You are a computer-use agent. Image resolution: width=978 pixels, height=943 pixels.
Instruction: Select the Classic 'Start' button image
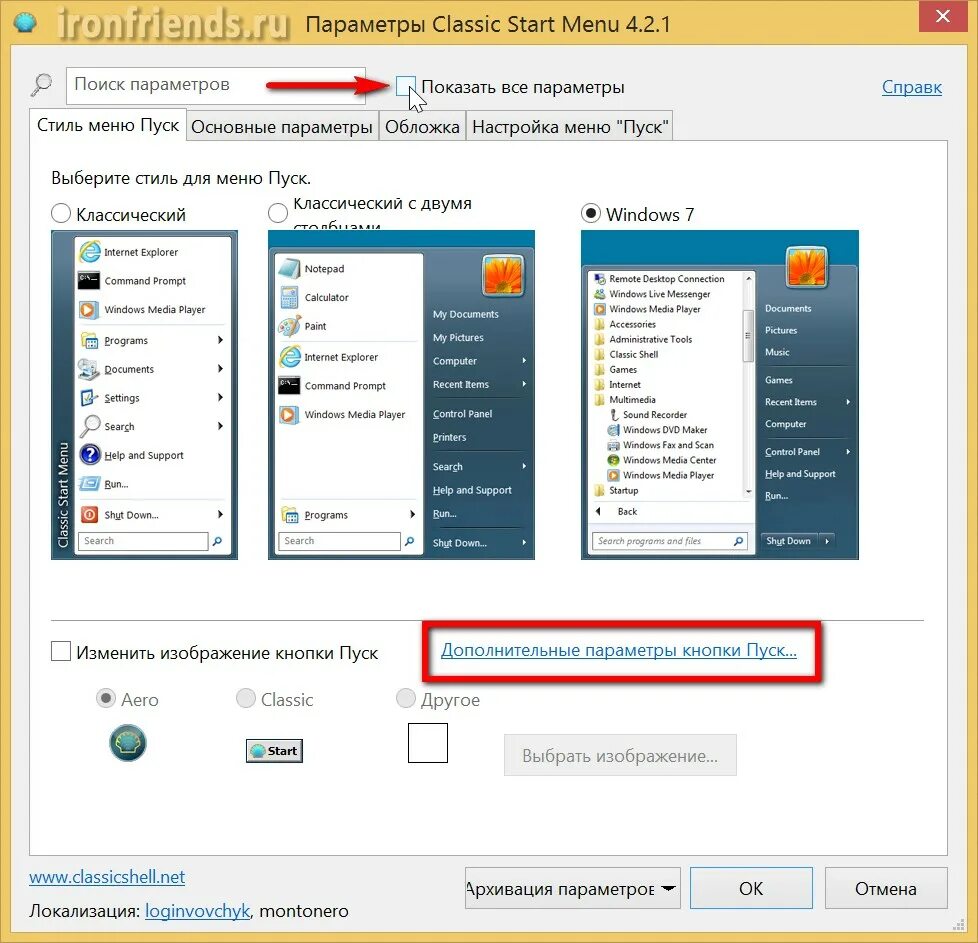click(x=274, y=750)
